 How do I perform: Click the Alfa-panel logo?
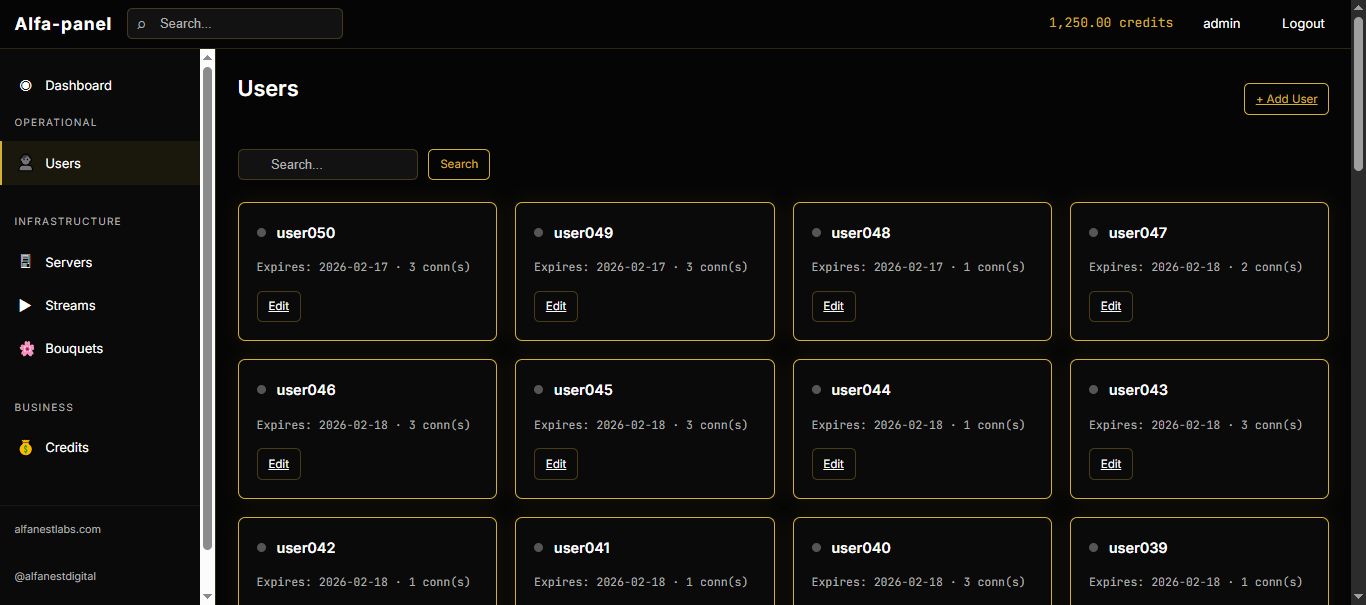click(63, 24)
